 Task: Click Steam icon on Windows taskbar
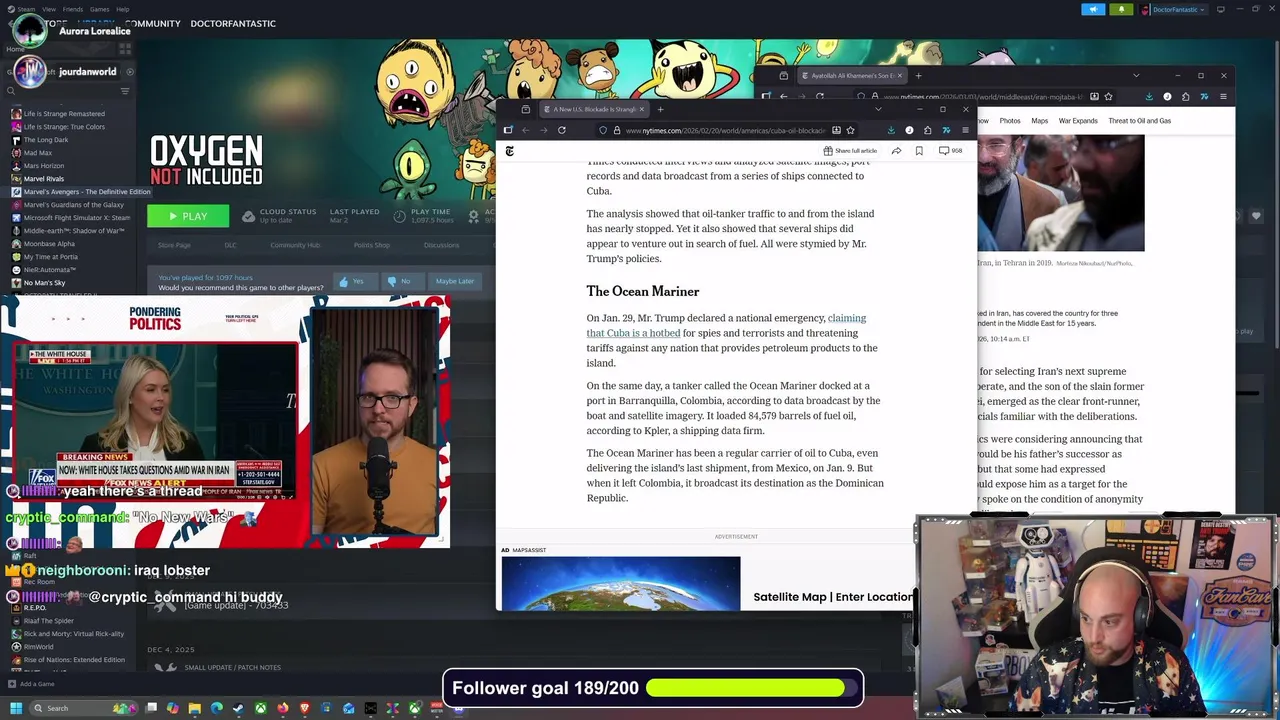click(238, 708)
